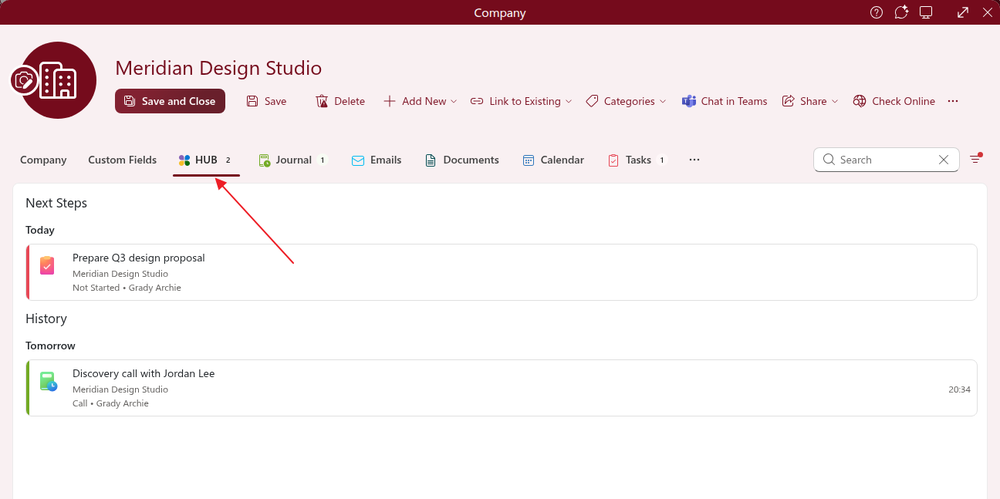Click the History heading
Viewport: 1000px width, 499px height.
[x=46, y=319]
